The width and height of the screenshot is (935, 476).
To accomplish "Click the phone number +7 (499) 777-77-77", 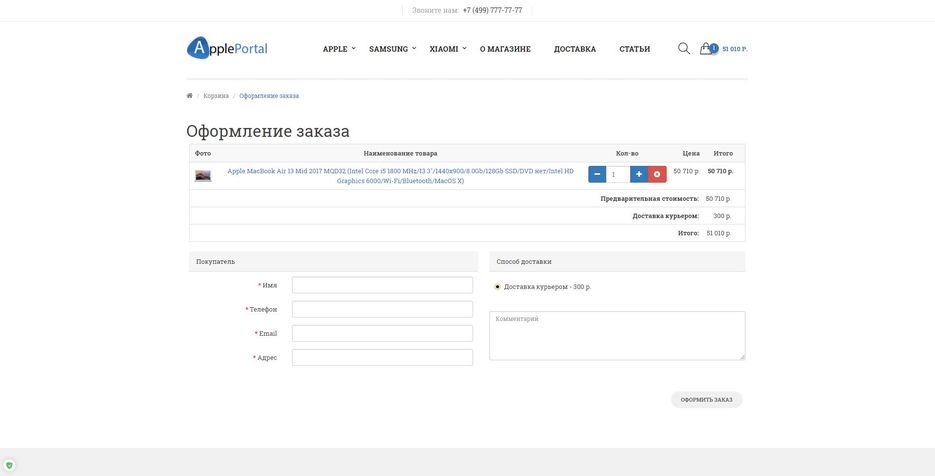I will tap(493, 10).
